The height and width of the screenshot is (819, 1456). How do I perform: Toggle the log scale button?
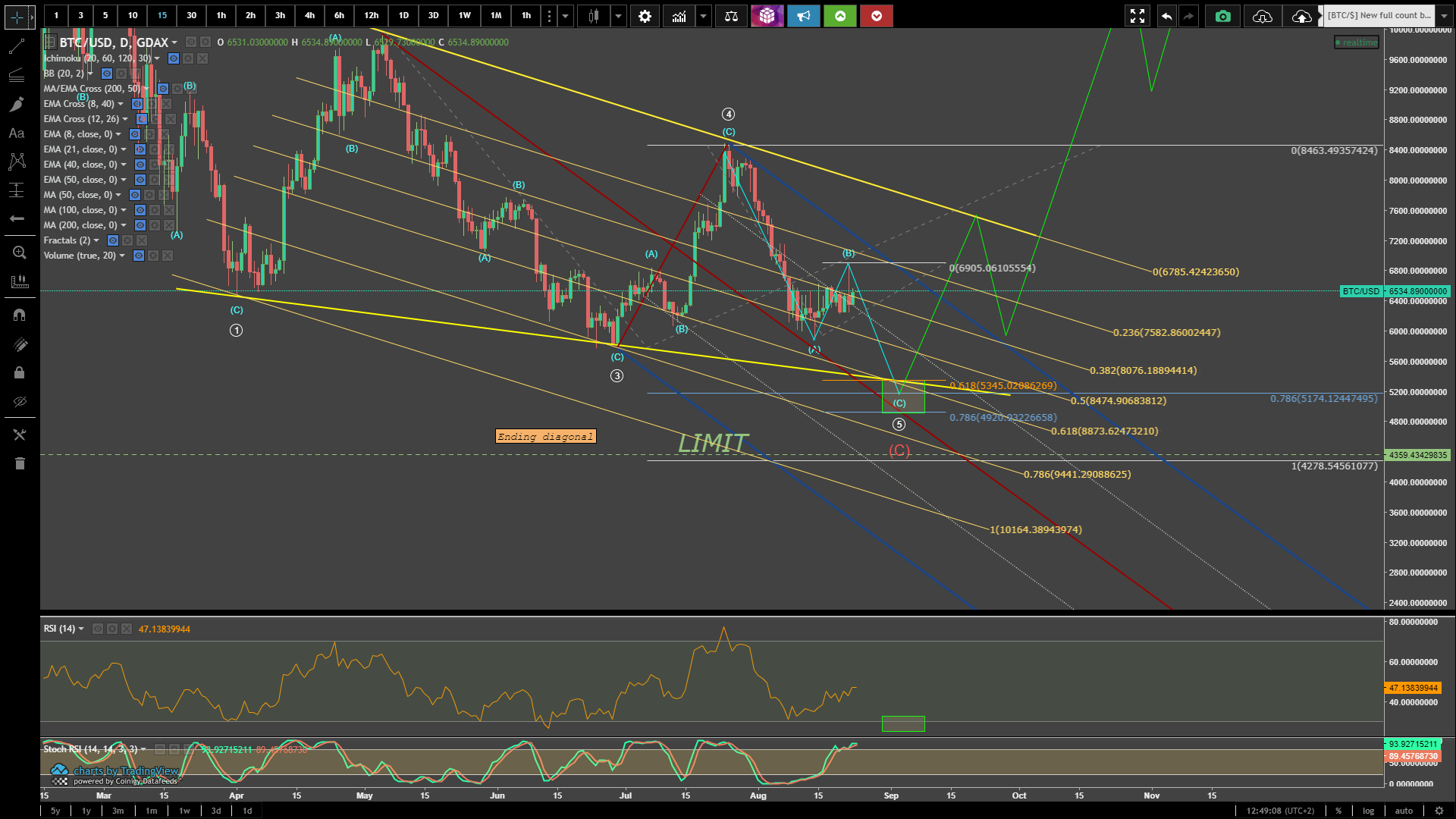point(1368,811)
